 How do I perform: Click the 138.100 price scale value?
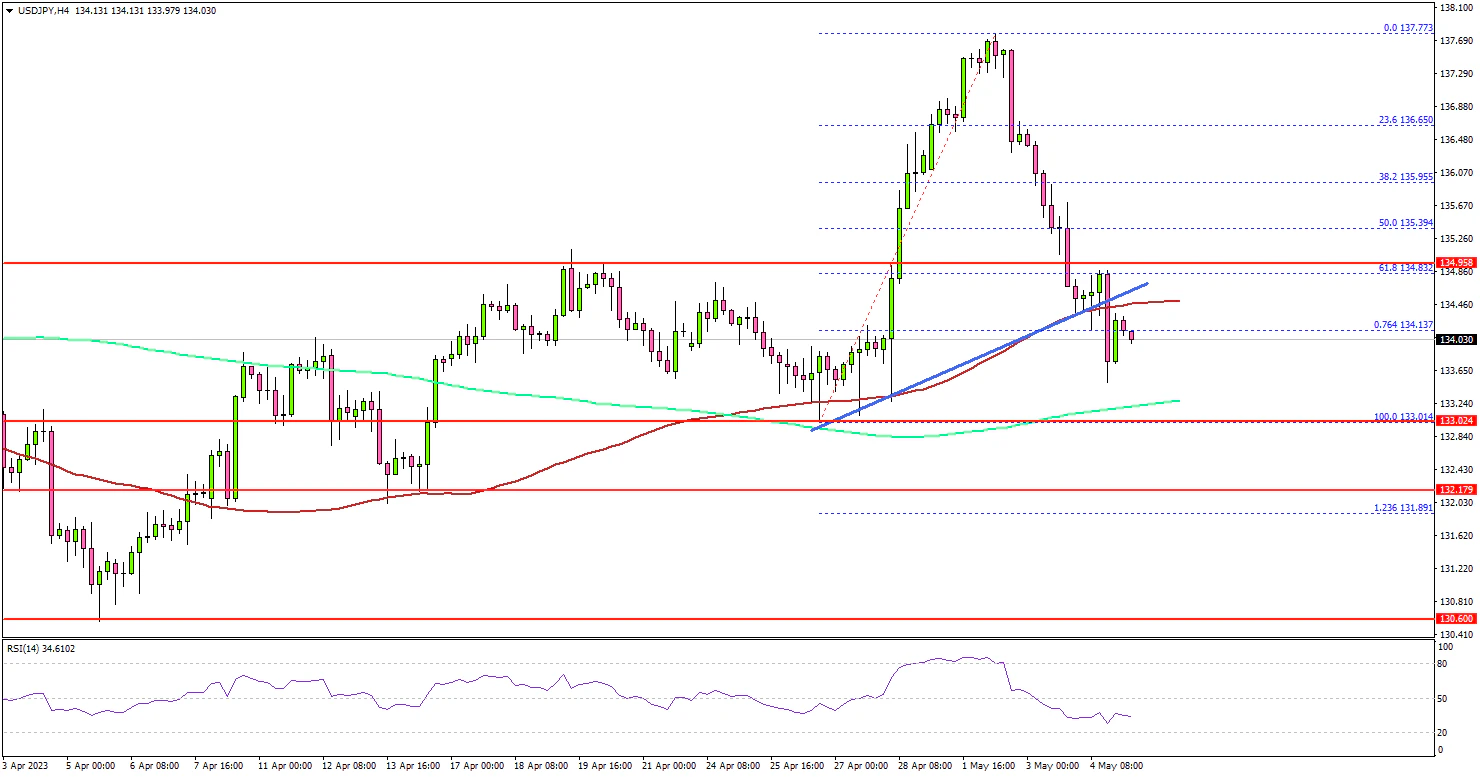coord(1456,7)
